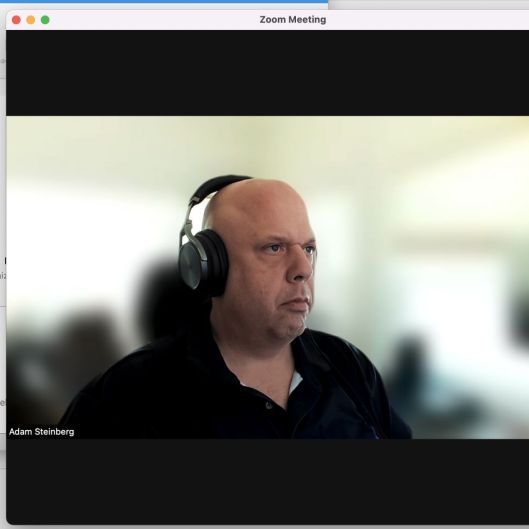This screenshot has height=529, width=529.
Task: Click the headphone ear cup in the video
Action: [x=202, y=264]
